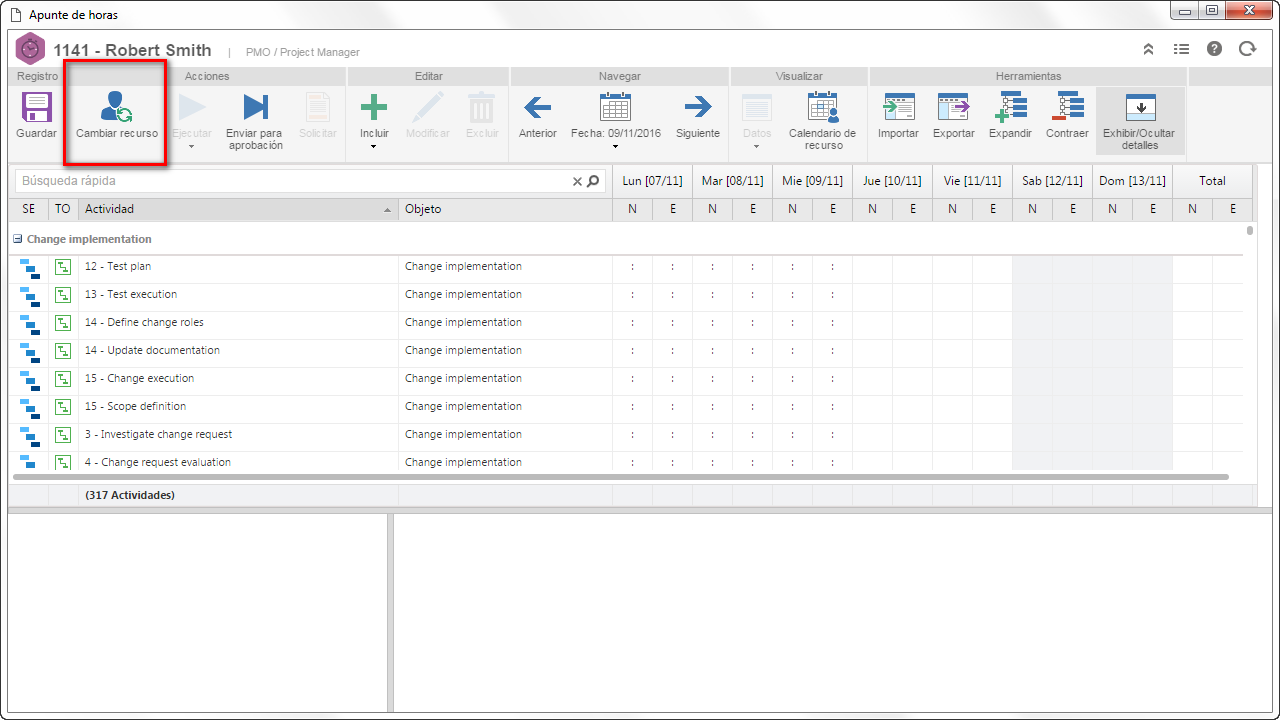The image size is (1280, 720).
Task: Collapse the Change implementation group
Action: [x=17, y=239]
